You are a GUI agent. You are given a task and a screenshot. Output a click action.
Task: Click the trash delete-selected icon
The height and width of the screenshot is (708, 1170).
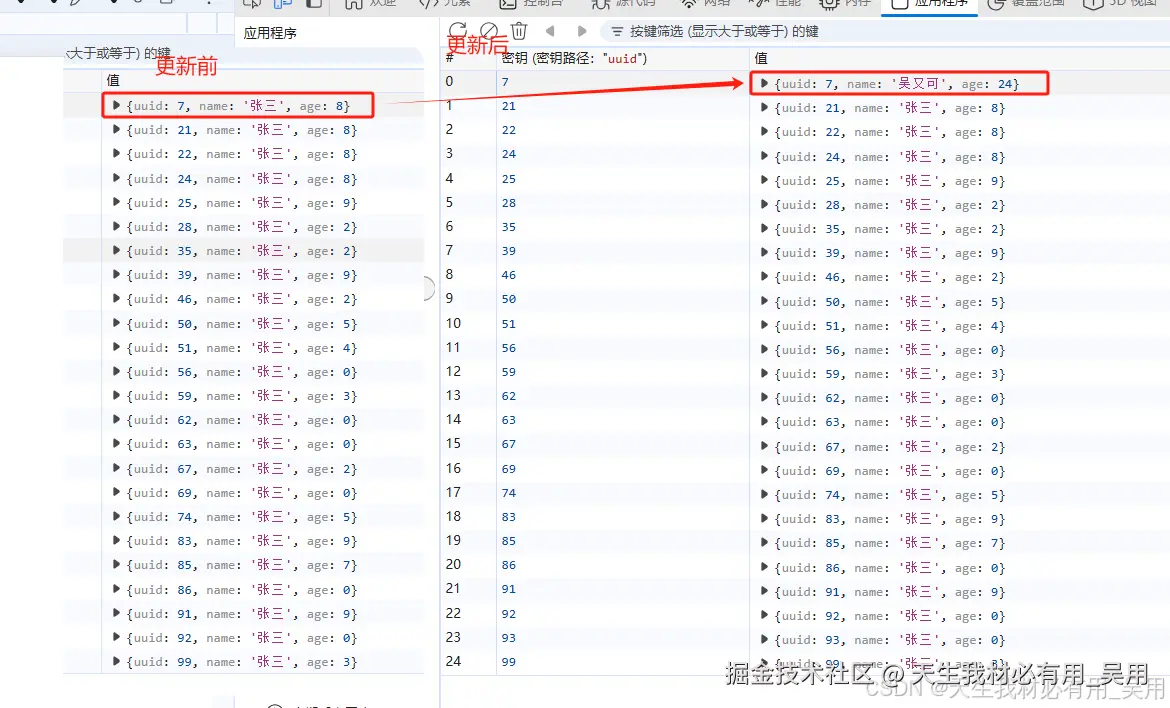[519, 31]
